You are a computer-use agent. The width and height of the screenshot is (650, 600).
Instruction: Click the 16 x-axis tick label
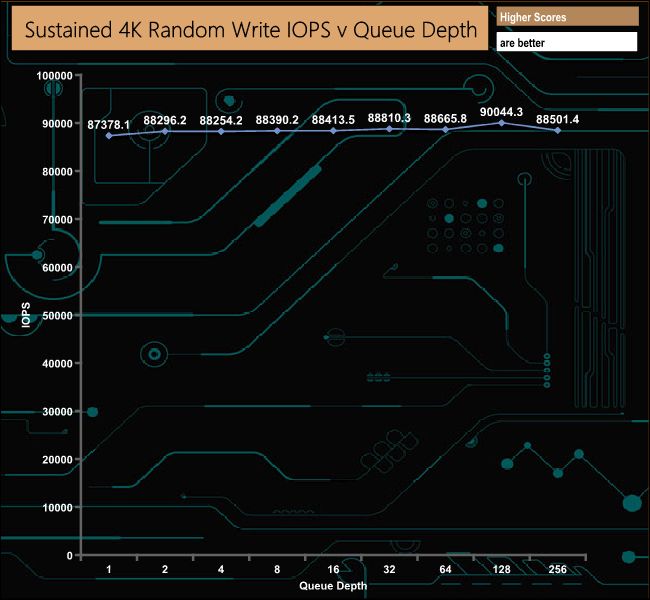point(333,569)
